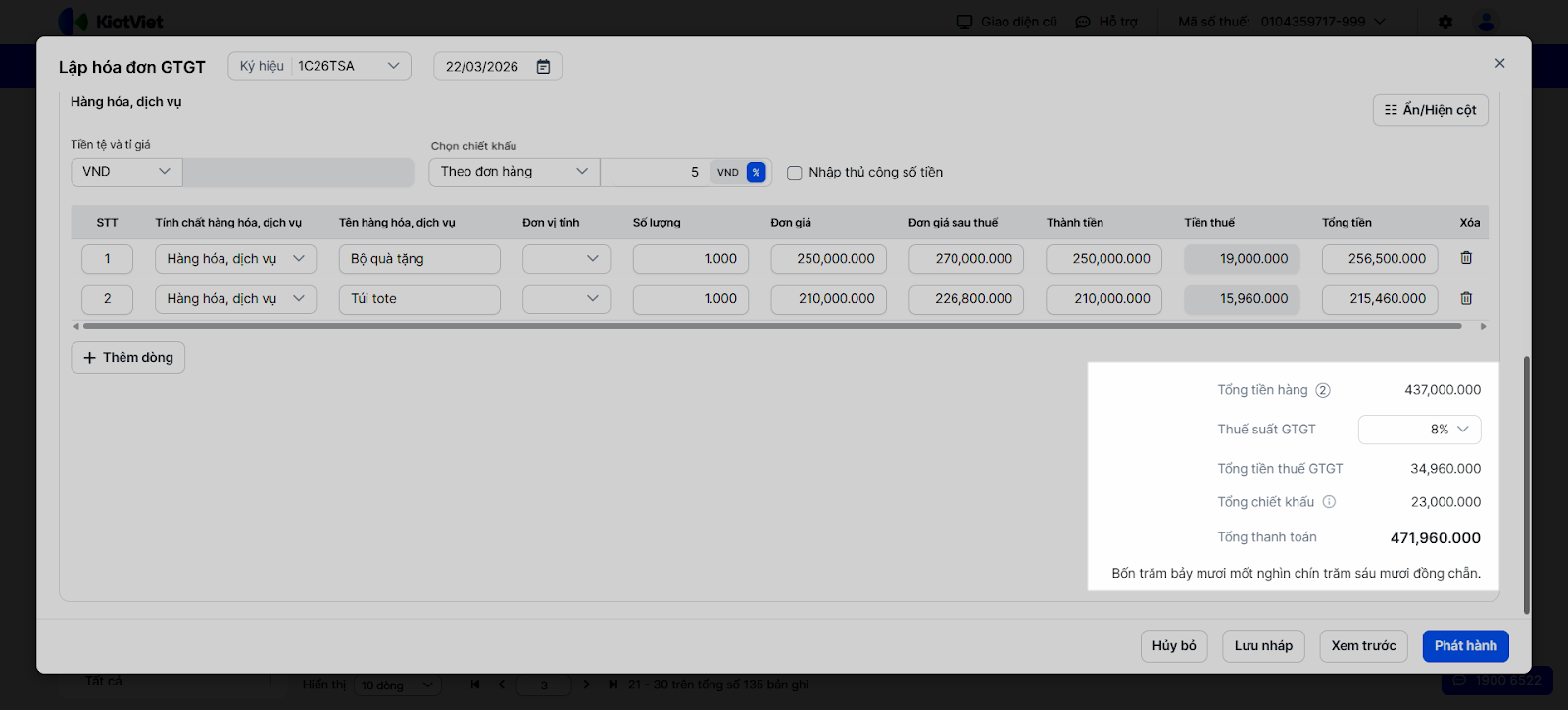Enable Nhập thủ công số tiền checkbox
1568x710 pixels.
[x=795, y=173]
